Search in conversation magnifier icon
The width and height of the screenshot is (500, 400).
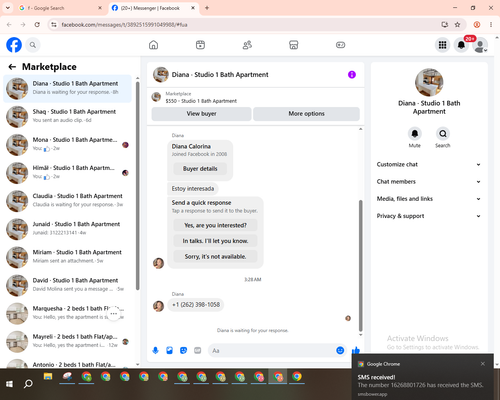coord(443,134)
